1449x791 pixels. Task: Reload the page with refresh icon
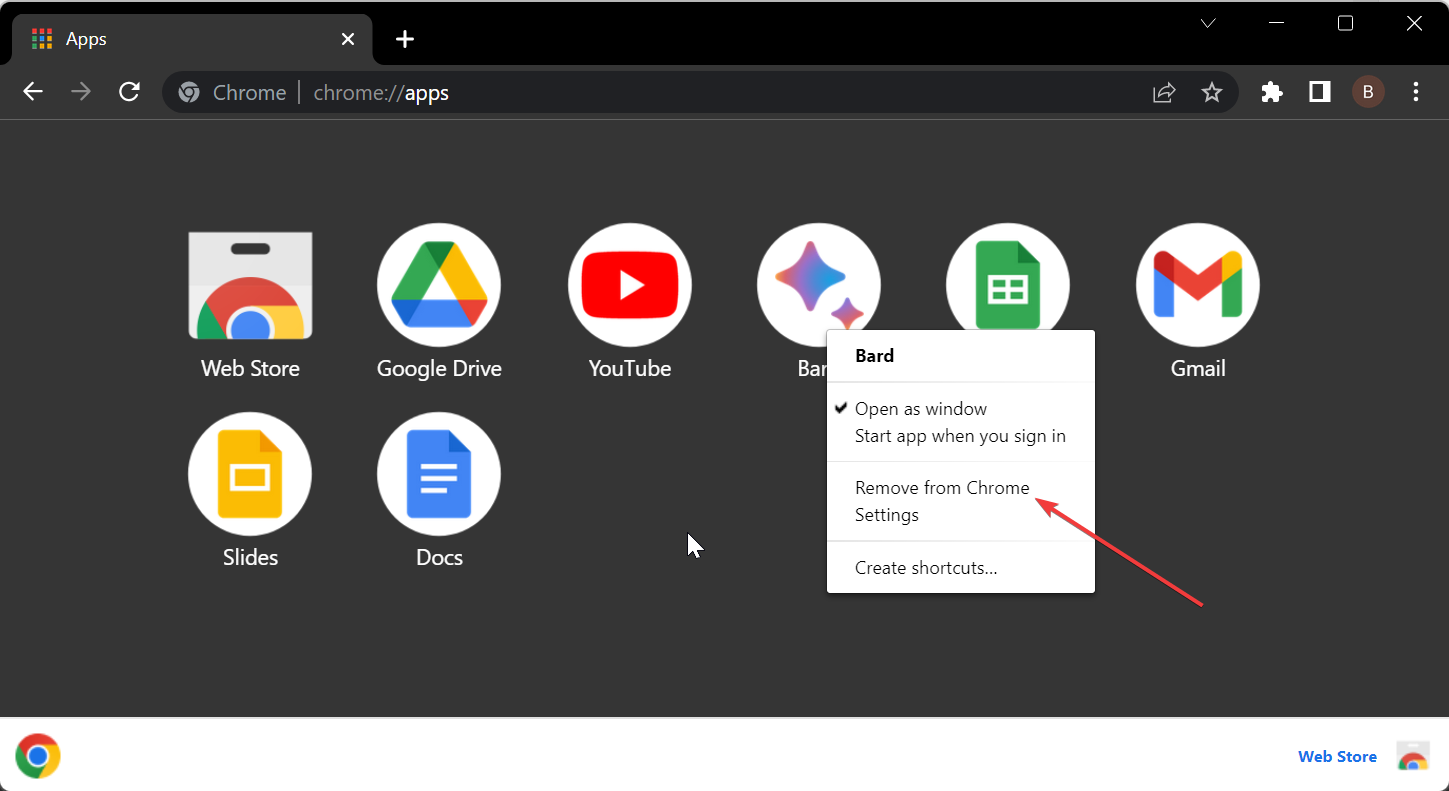coord(129,92)
